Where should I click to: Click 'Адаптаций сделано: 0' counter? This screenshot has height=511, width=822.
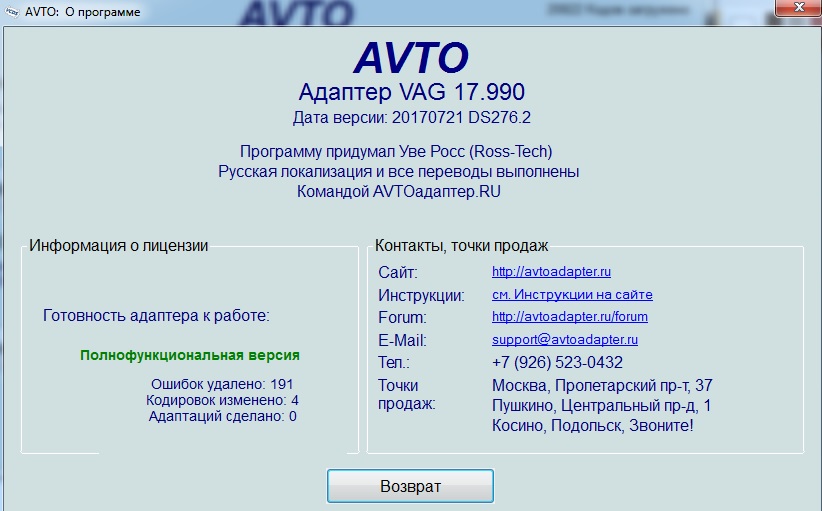click(222, 416)
